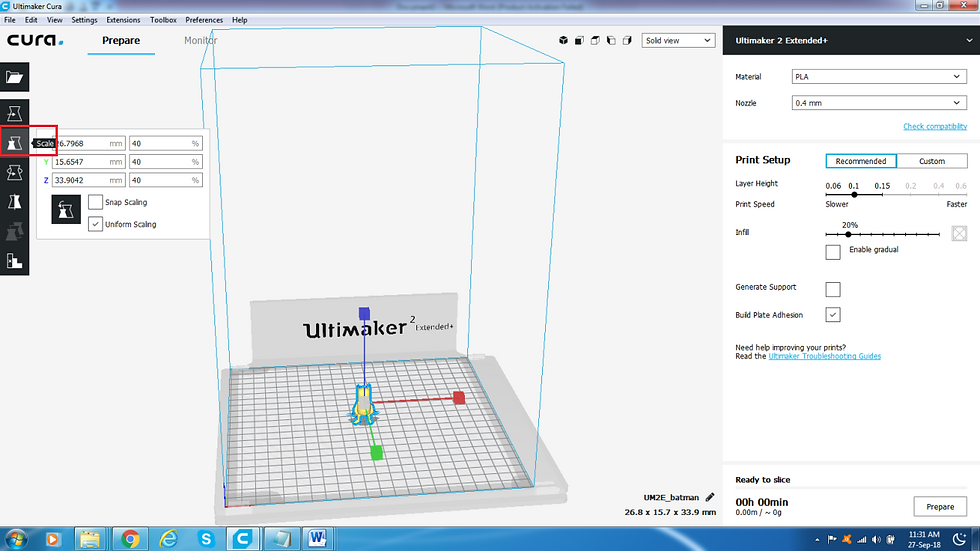This screenshot has width=980, height=551.
Task: Open file with folder icon
Action: tap(14, 77)
